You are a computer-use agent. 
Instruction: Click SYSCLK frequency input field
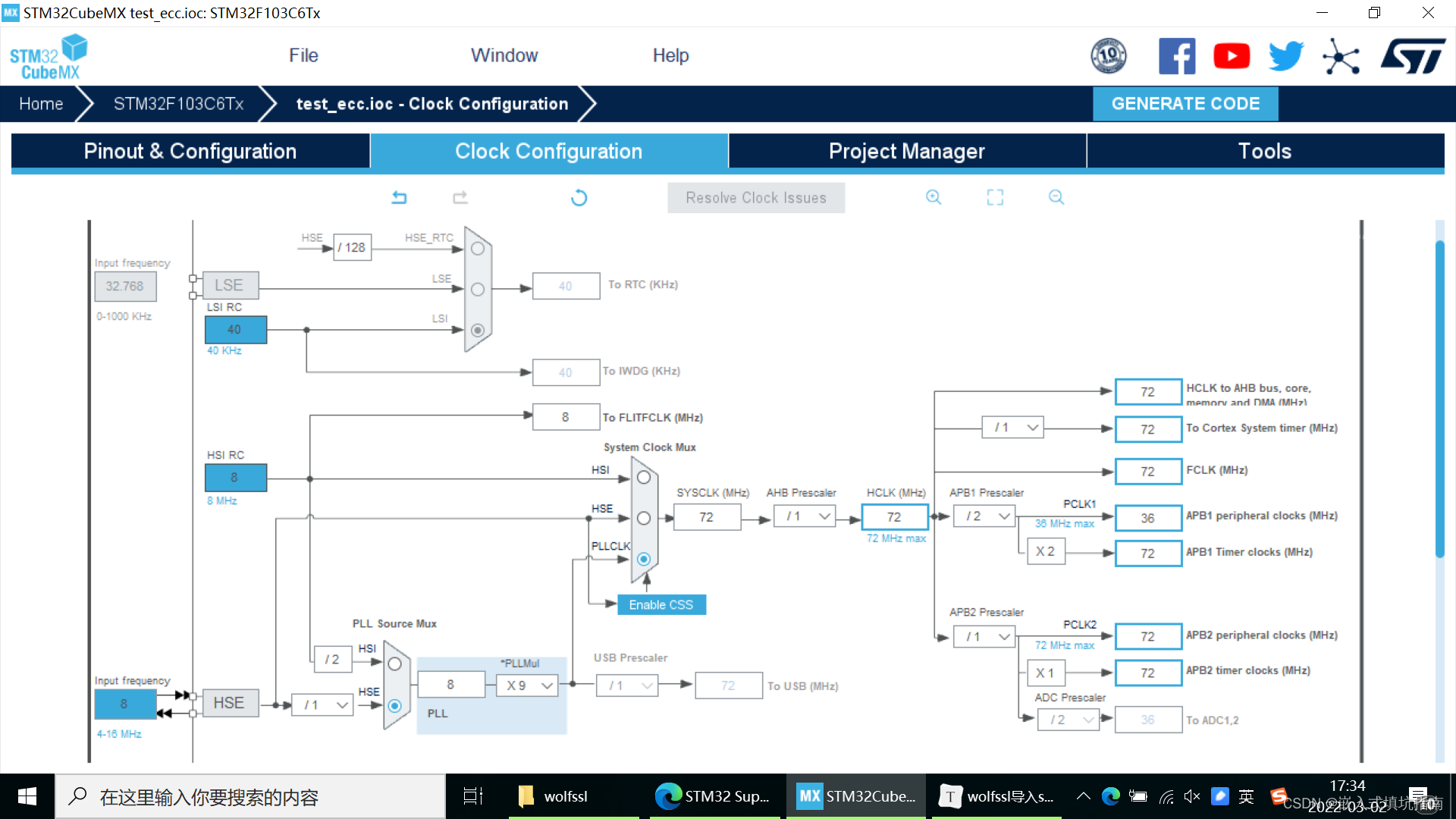[710, 517]
